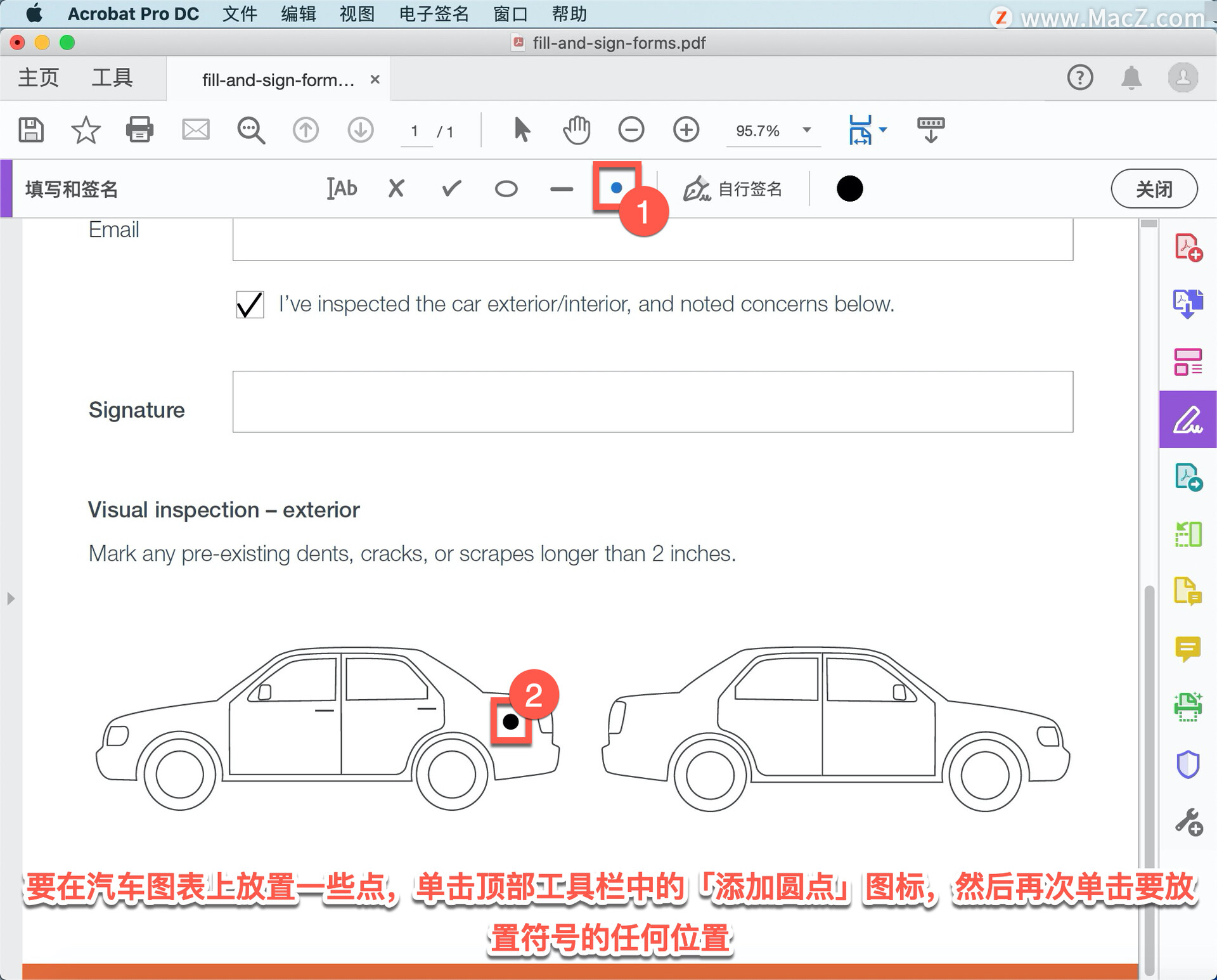1217x980 pixels.
Task: Open the Organize Pages sidebar tool
Action: point(1188,362)
